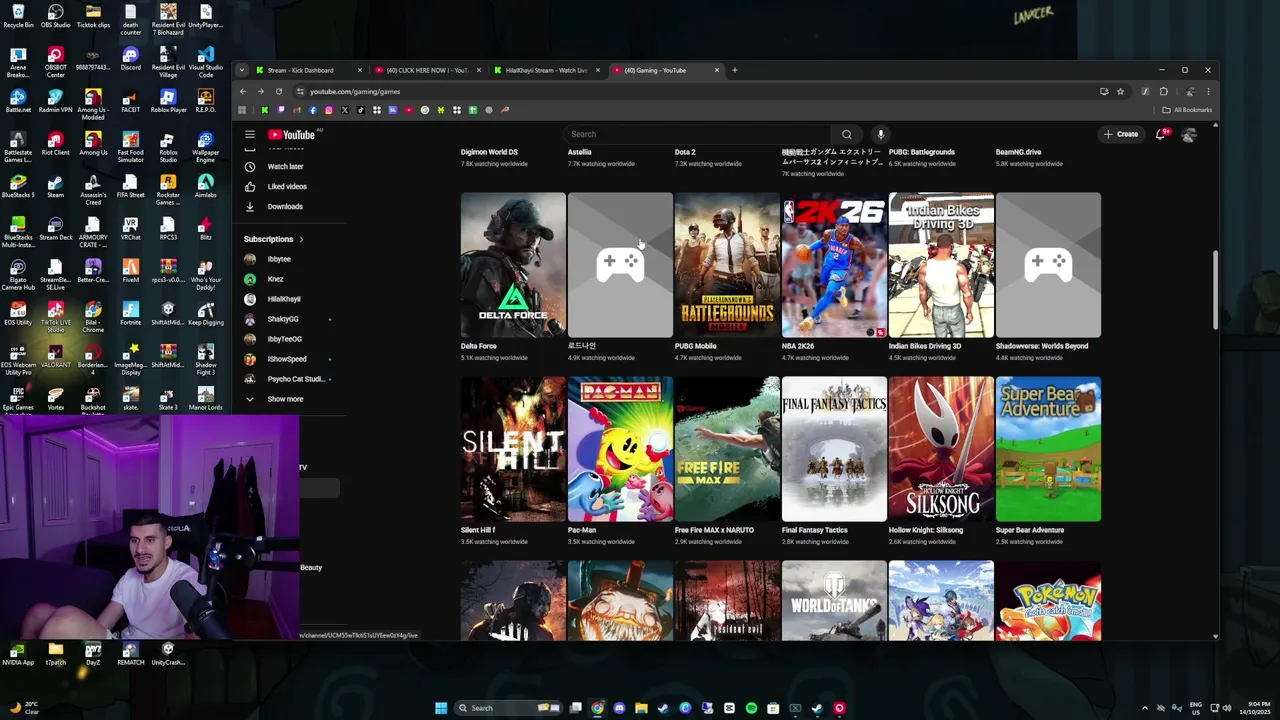Open the Knez subscription channel
Screen dimensions: 1280x720
pyautogui.click(x=275, y=279)
